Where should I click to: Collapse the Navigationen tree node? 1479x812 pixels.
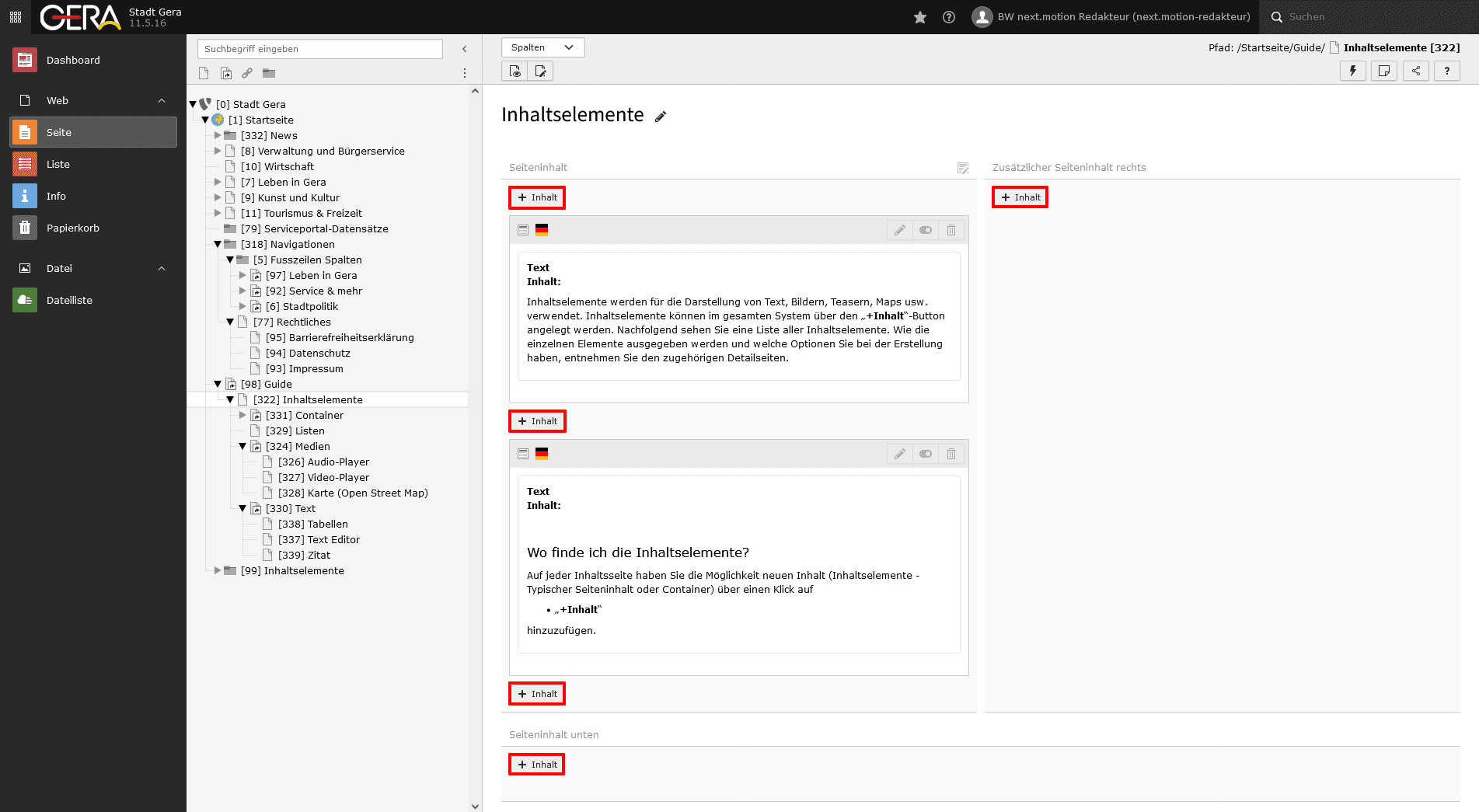tap(218, 244)
